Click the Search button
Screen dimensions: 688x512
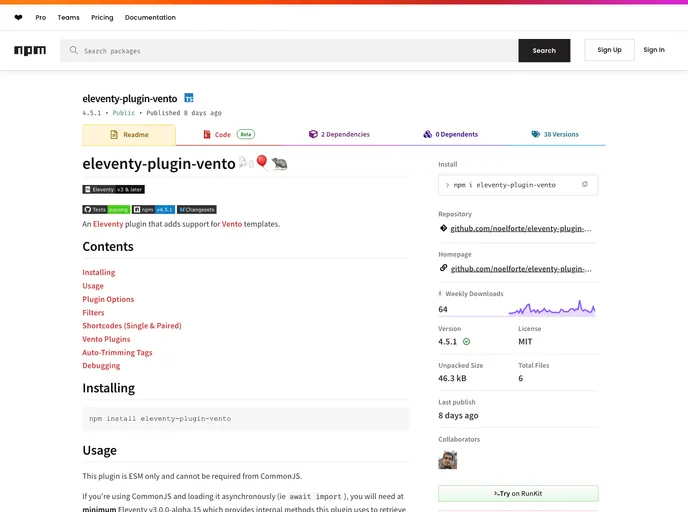[x=544, y=50]
